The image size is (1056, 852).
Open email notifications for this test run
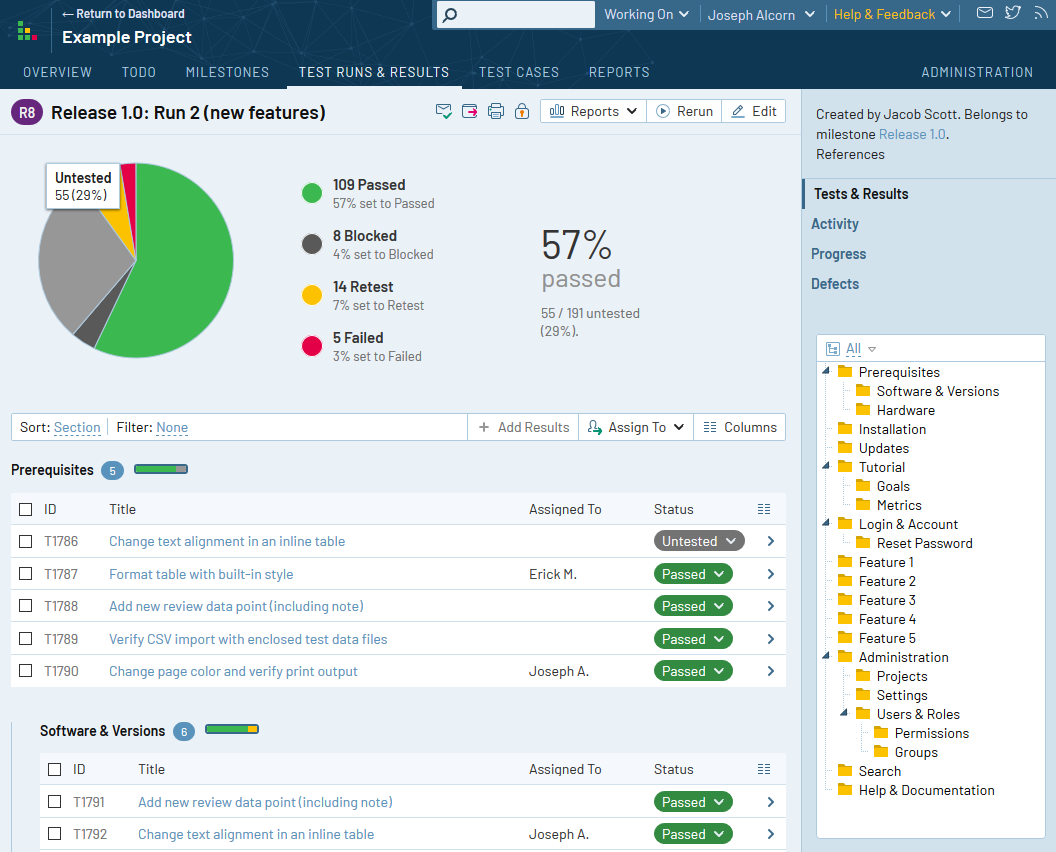click(443, 111)
